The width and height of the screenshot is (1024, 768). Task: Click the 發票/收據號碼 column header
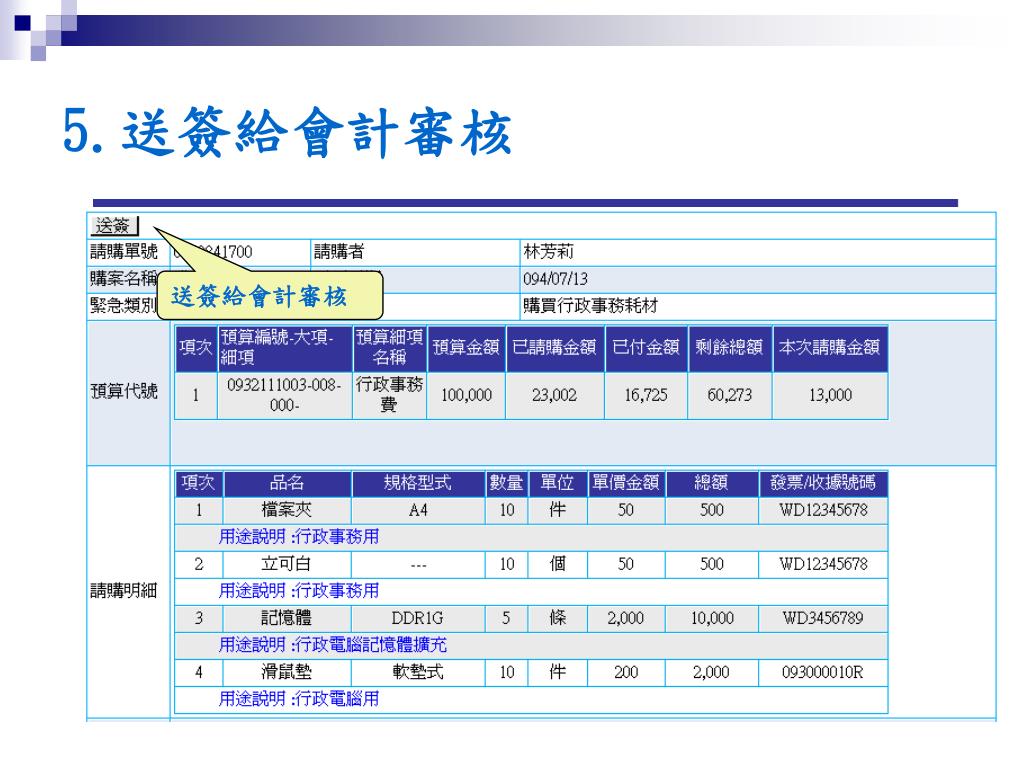(823, 483)
